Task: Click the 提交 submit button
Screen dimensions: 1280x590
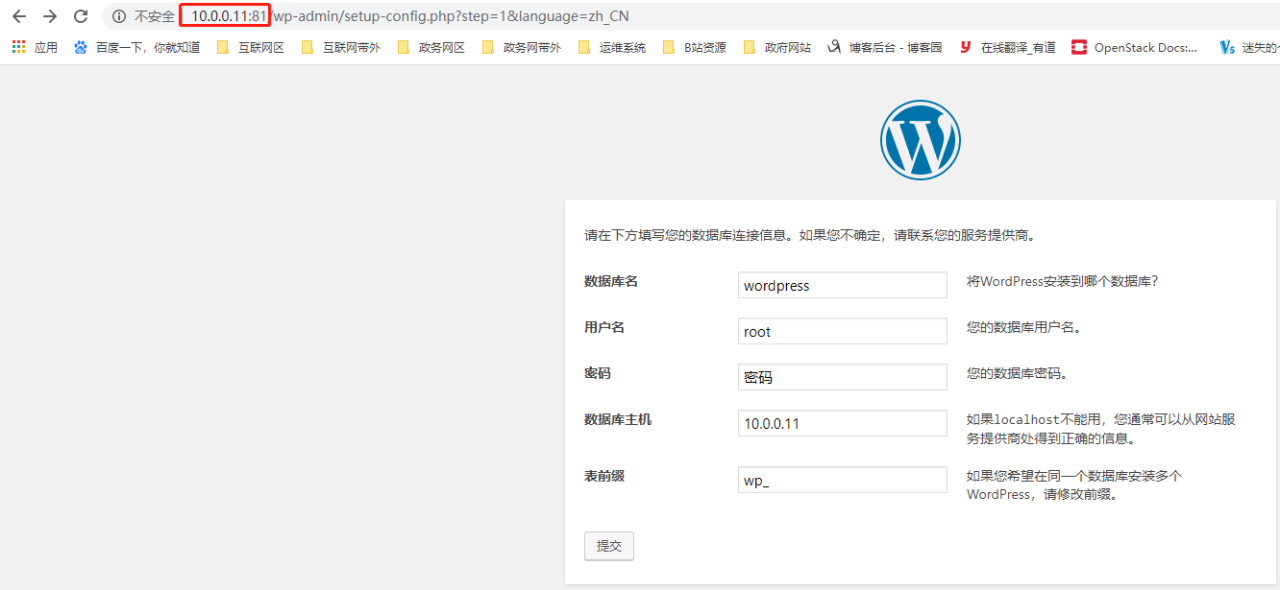Action: tap(609, 546)
